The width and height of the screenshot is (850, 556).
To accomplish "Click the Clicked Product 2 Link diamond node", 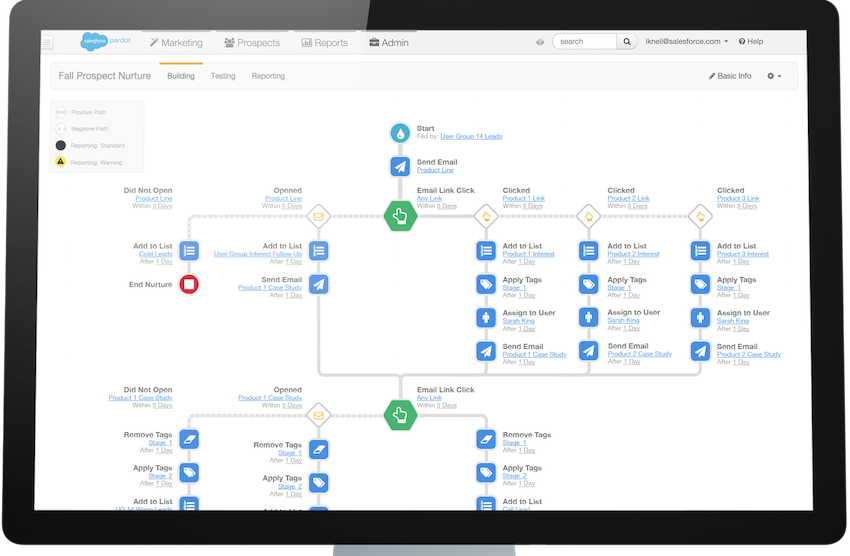I will click(x=588, y=216).
